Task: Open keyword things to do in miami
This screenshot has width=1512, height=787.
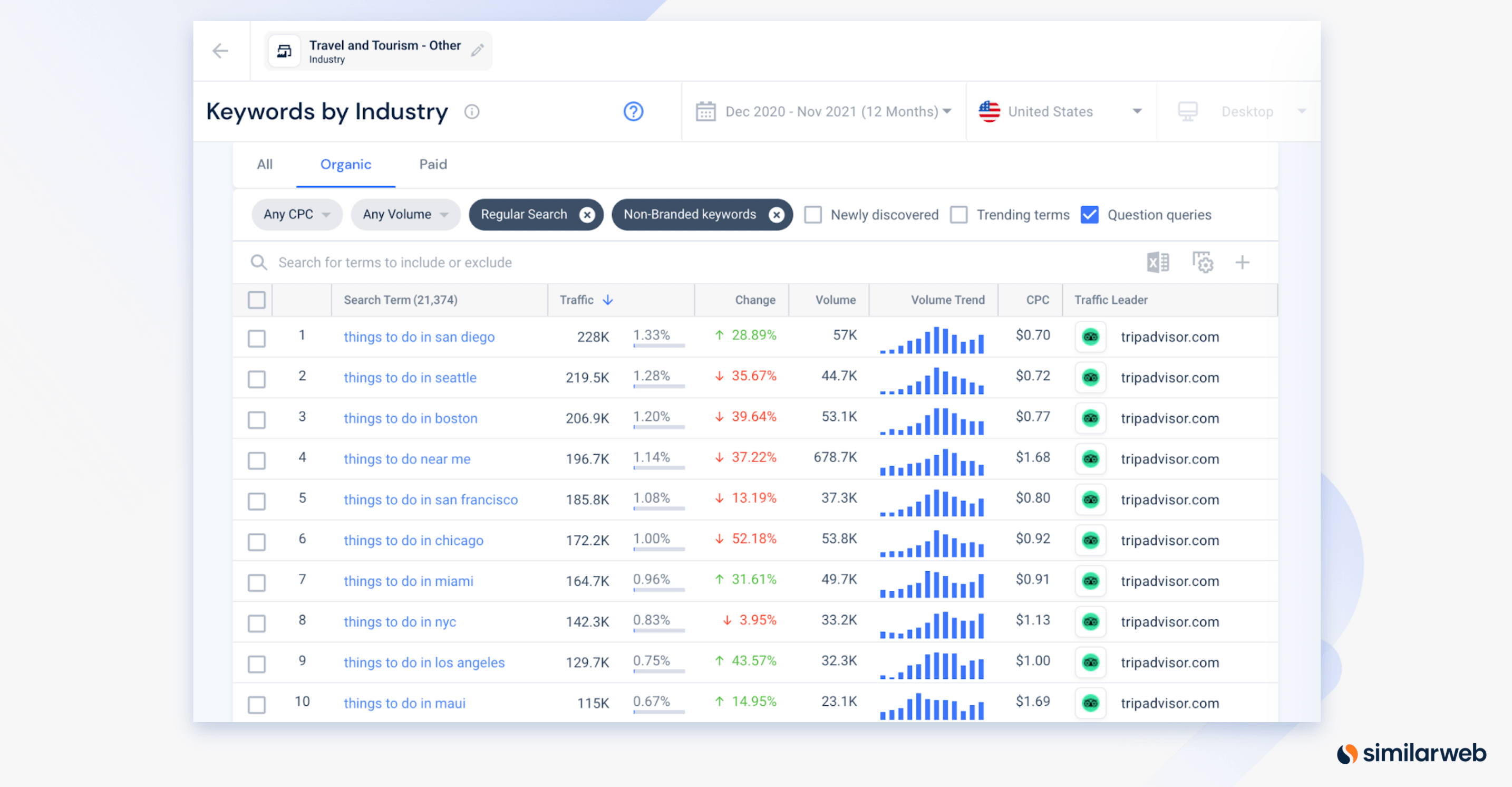Action: (409, 581)
